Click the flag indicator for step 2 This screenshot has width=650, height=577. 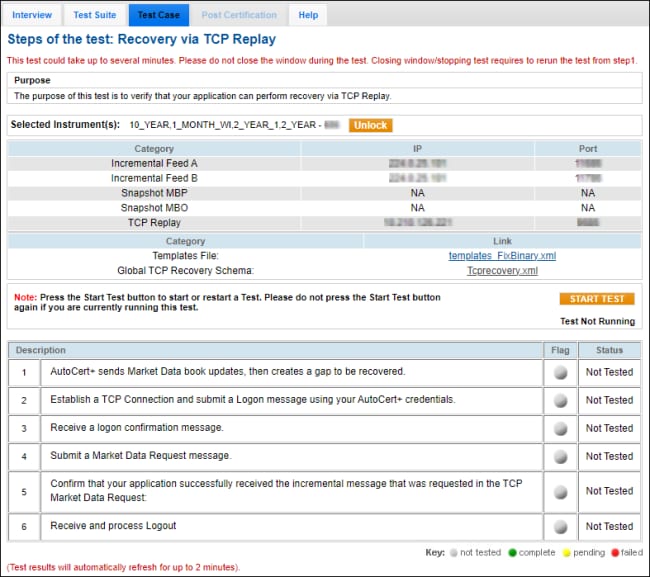pos(559,401)
